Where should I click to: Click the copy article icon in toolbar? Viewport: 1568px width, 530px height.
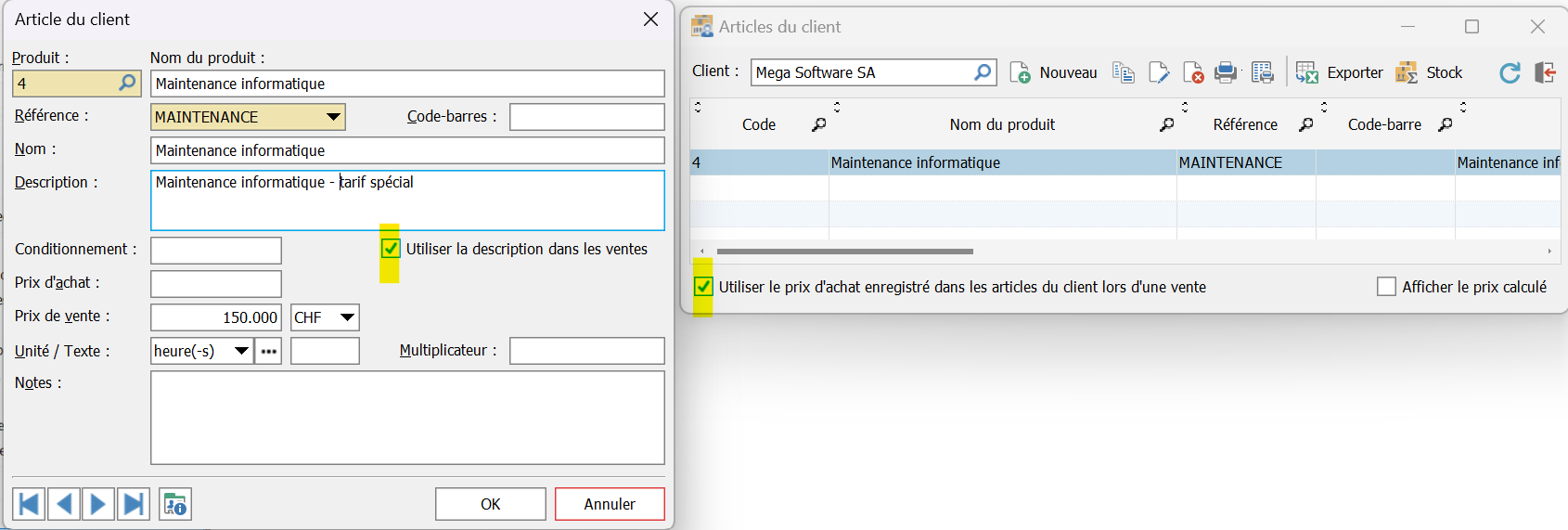pos(1124,72)
